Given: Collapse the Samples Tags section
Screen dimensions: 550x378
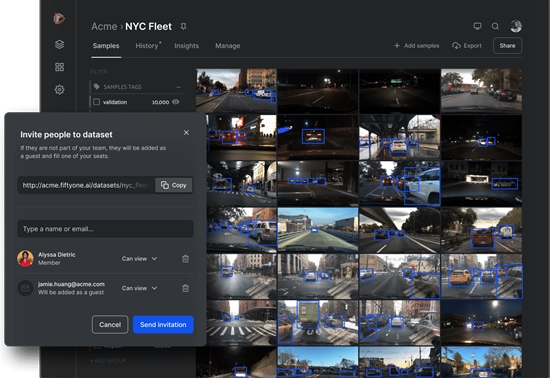Looking at the screenshot, I should tap(179, 87).
